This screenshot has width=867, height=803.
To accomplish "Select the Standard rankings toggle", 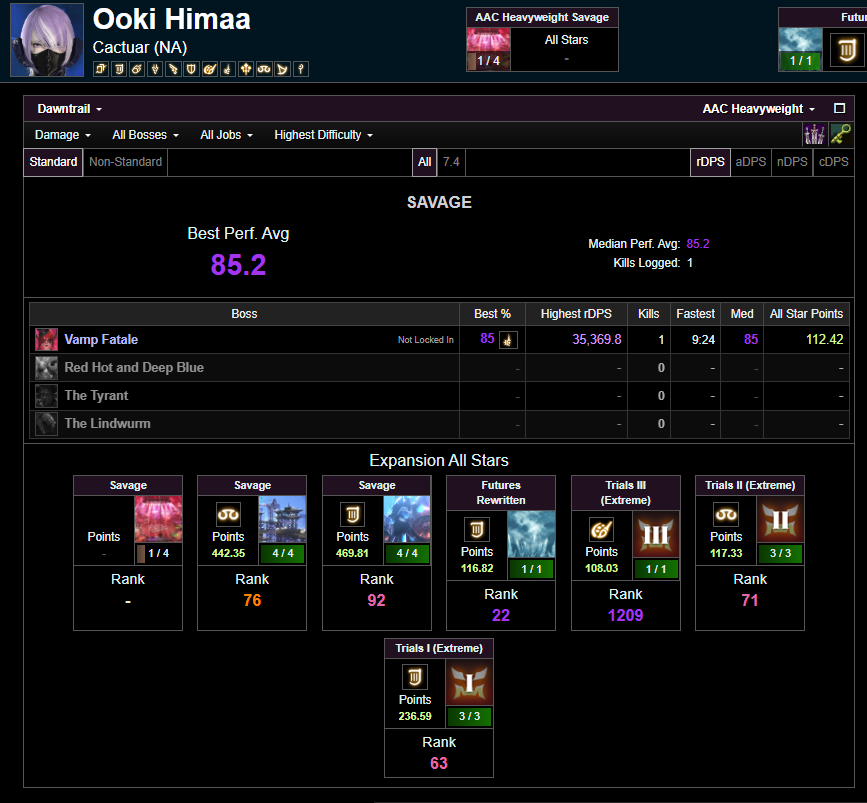I will [53, 162].
